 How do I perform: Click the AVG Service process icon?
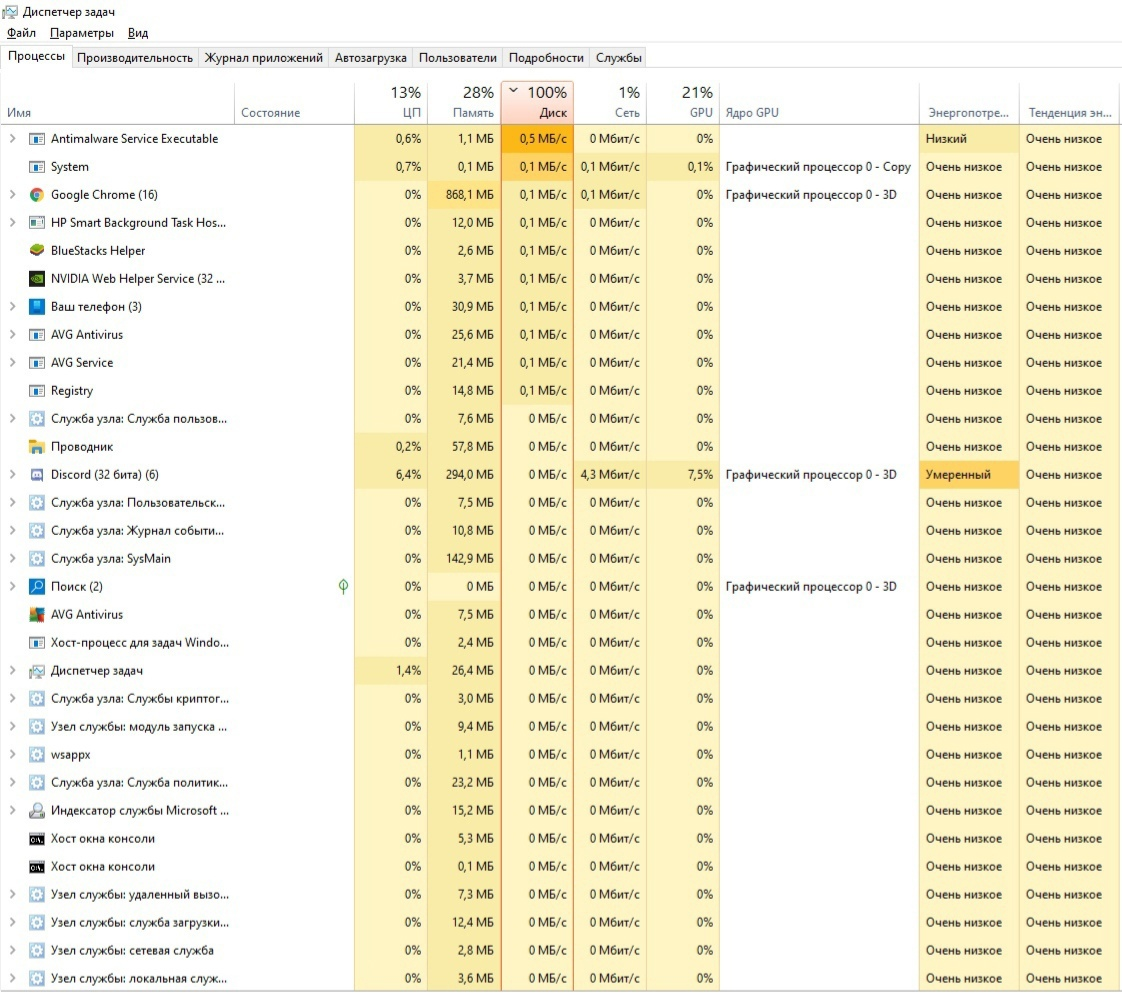pos(36,363)
